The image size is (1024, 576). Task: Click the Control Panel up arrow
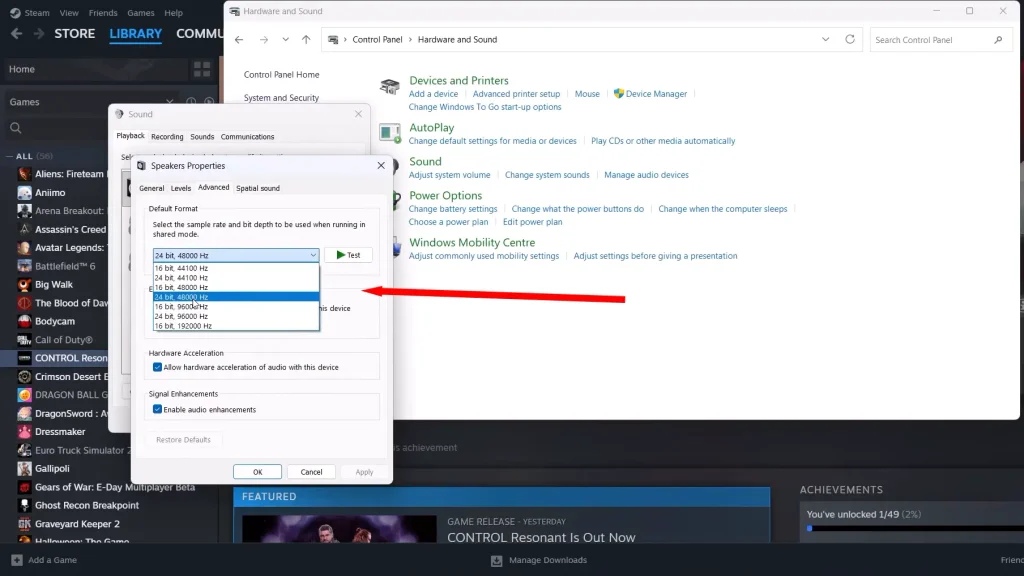tap(306, 40)
